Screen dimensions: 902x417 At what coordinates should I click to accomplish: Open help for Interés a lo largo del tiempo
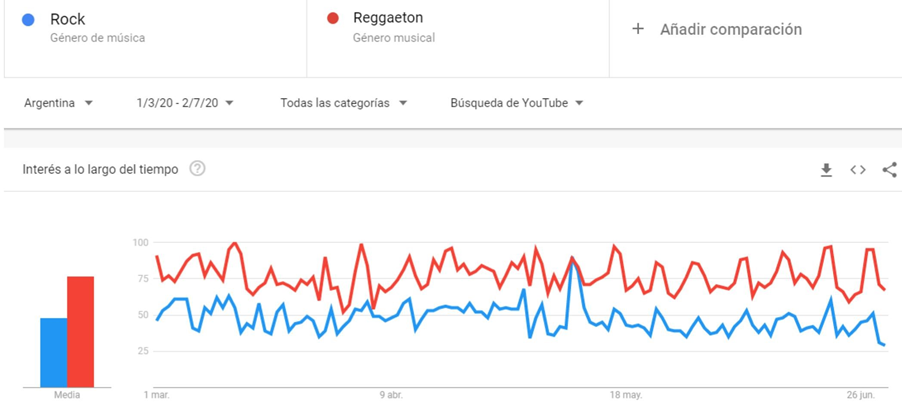click(x=197, y=169)
